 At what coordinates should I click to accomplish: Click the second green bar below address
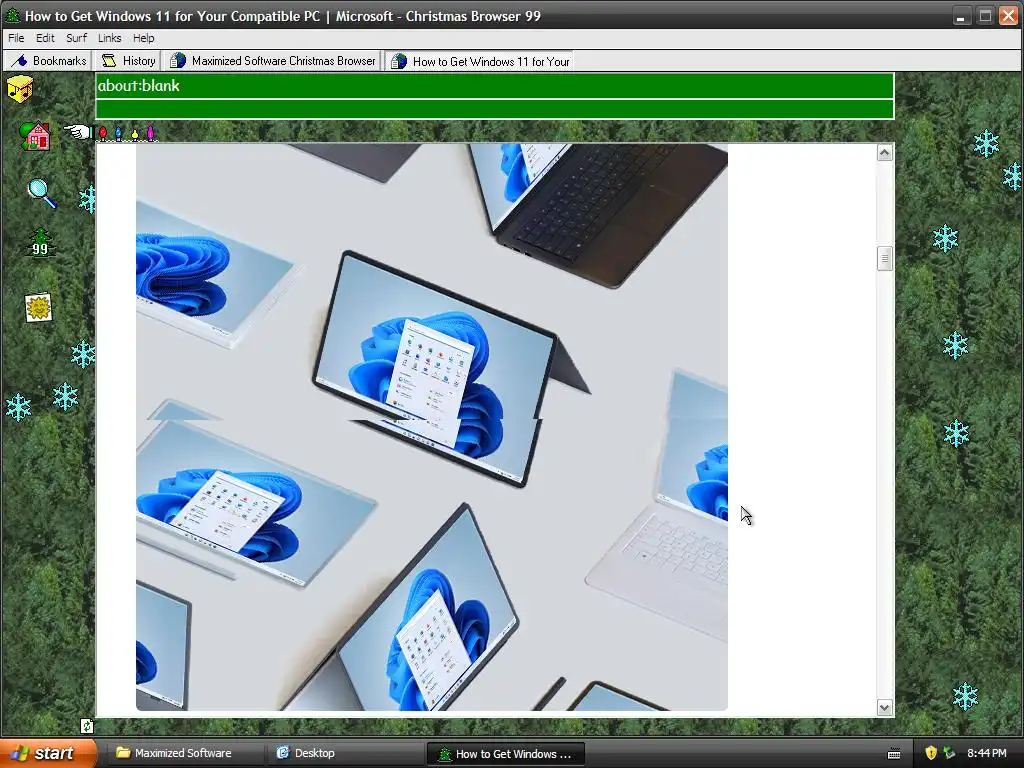coord(494,109)
